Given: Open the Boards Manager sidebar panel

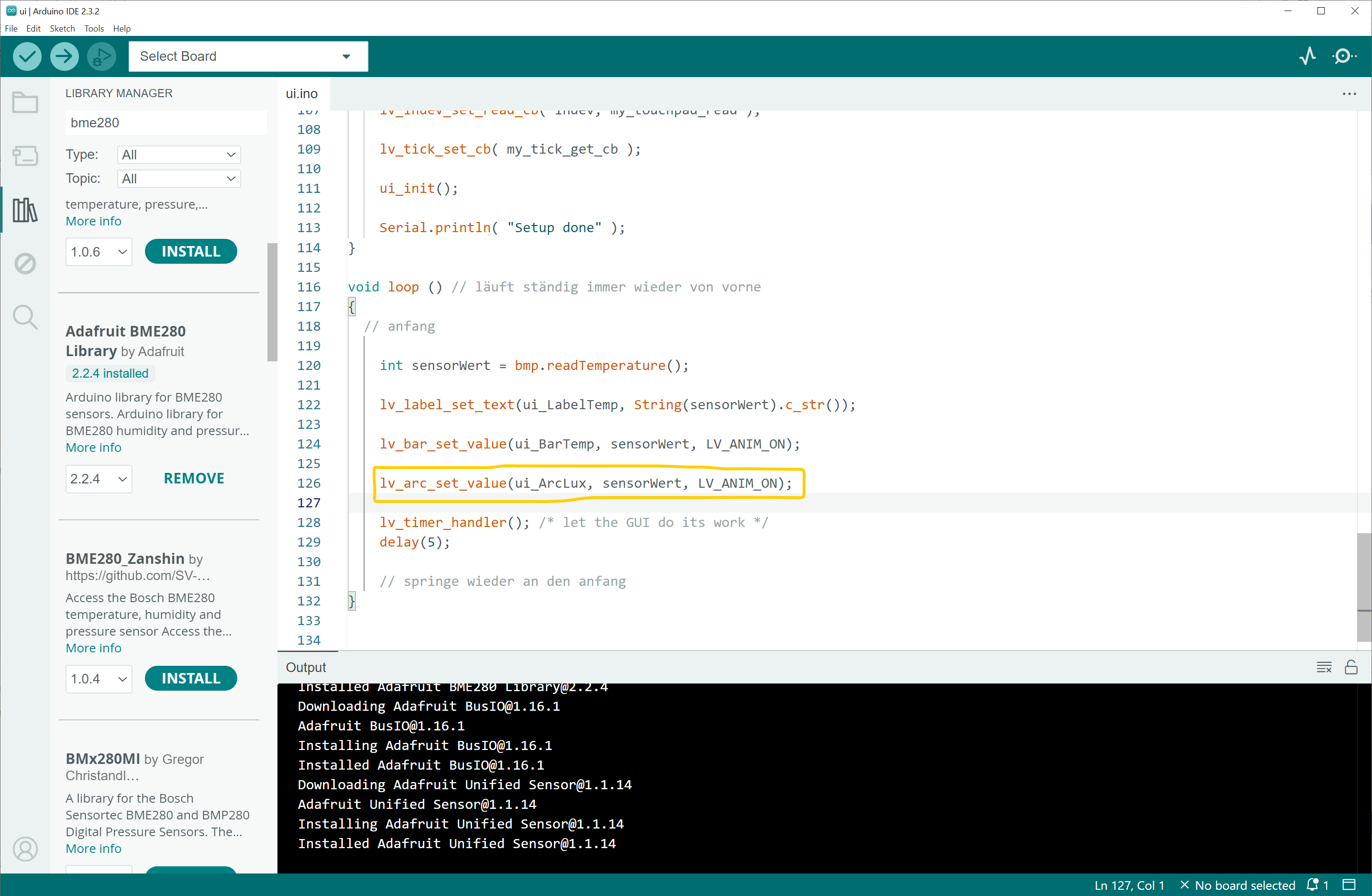Looking at the screenshot, I should pyautogui.click(x=25, y=156).
